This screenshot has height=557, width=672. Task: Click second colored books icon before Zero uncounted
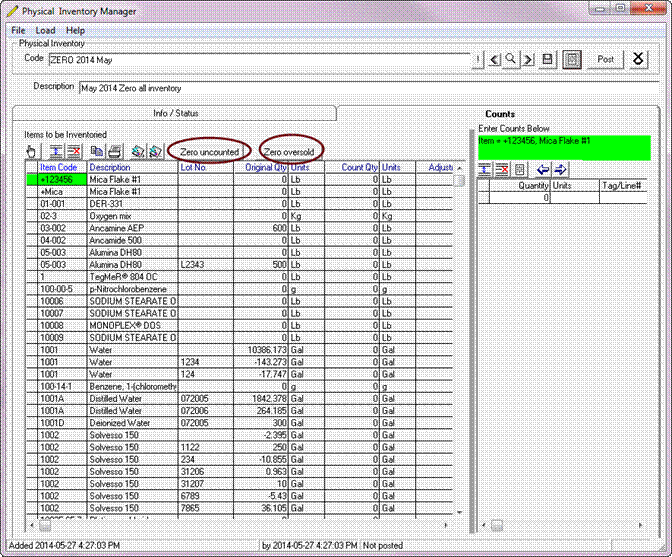(x=155, y=152)
